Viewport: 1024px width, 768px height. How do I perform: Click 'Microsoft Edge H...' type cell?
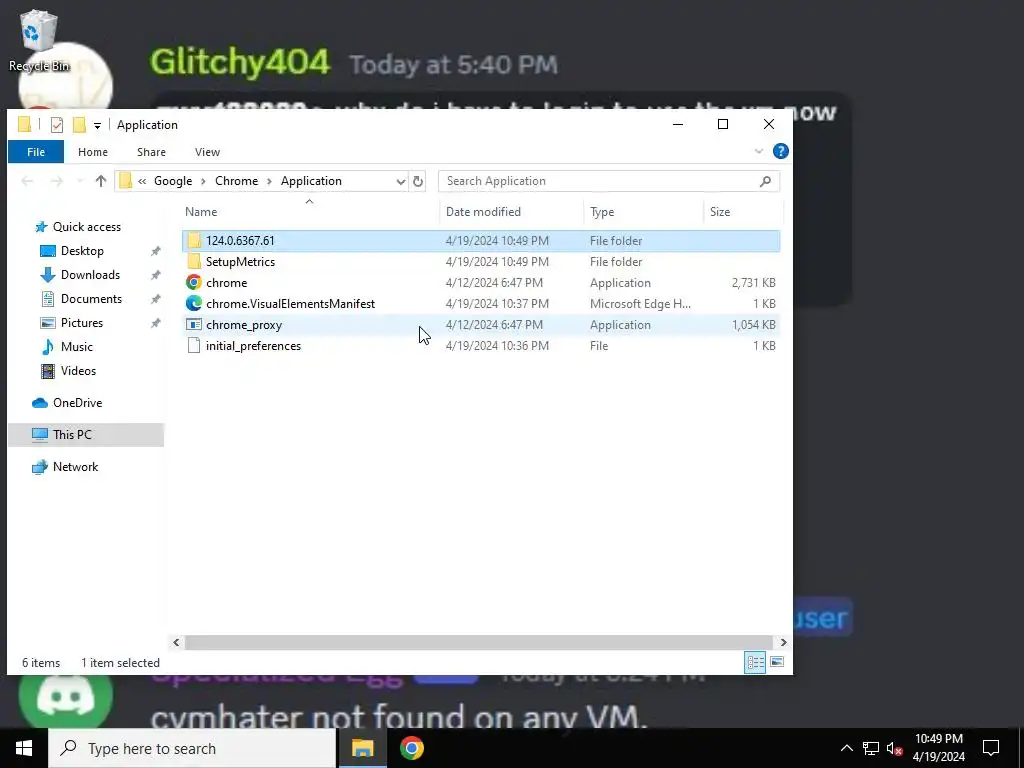coord(640,304)
